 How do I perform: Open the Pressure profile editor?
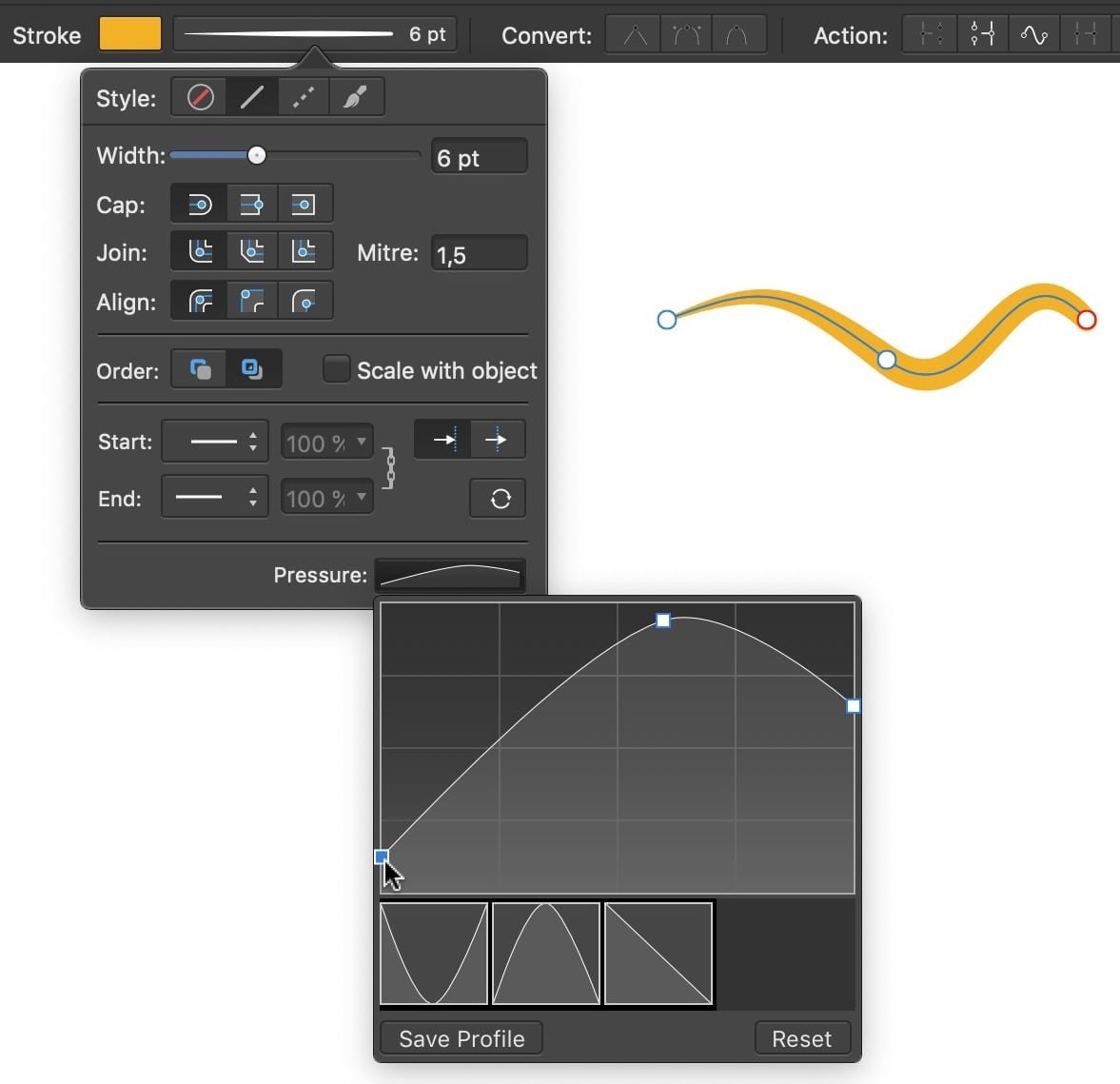(450, 575)
